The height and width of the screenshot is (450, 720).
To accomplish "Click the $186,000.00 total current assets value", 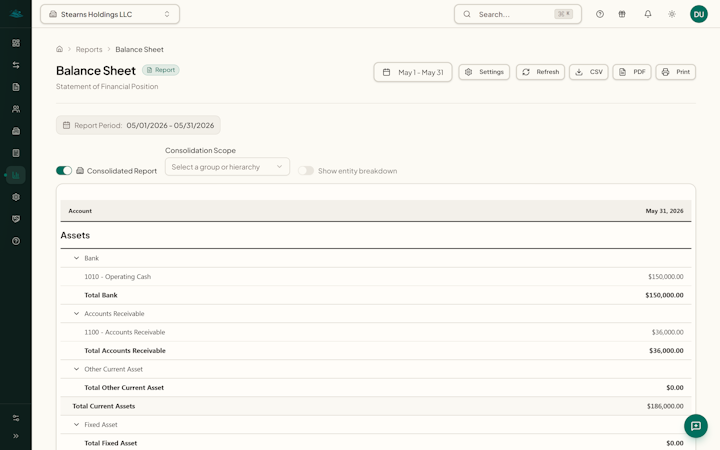I will point(665,406).
